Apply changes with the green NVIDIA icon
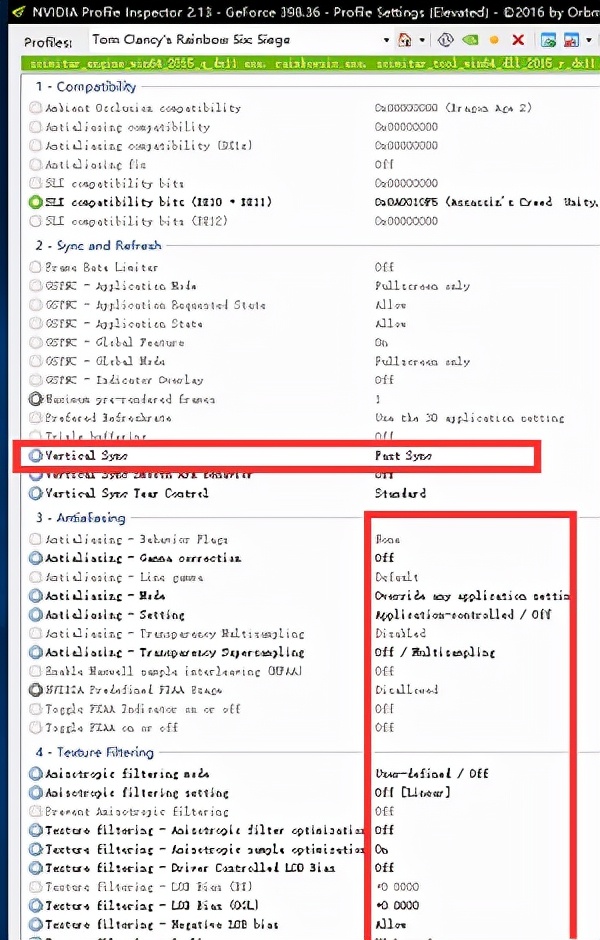Image resolution: width=600 pixels, height=940 pixels. (x=469, y=38)
